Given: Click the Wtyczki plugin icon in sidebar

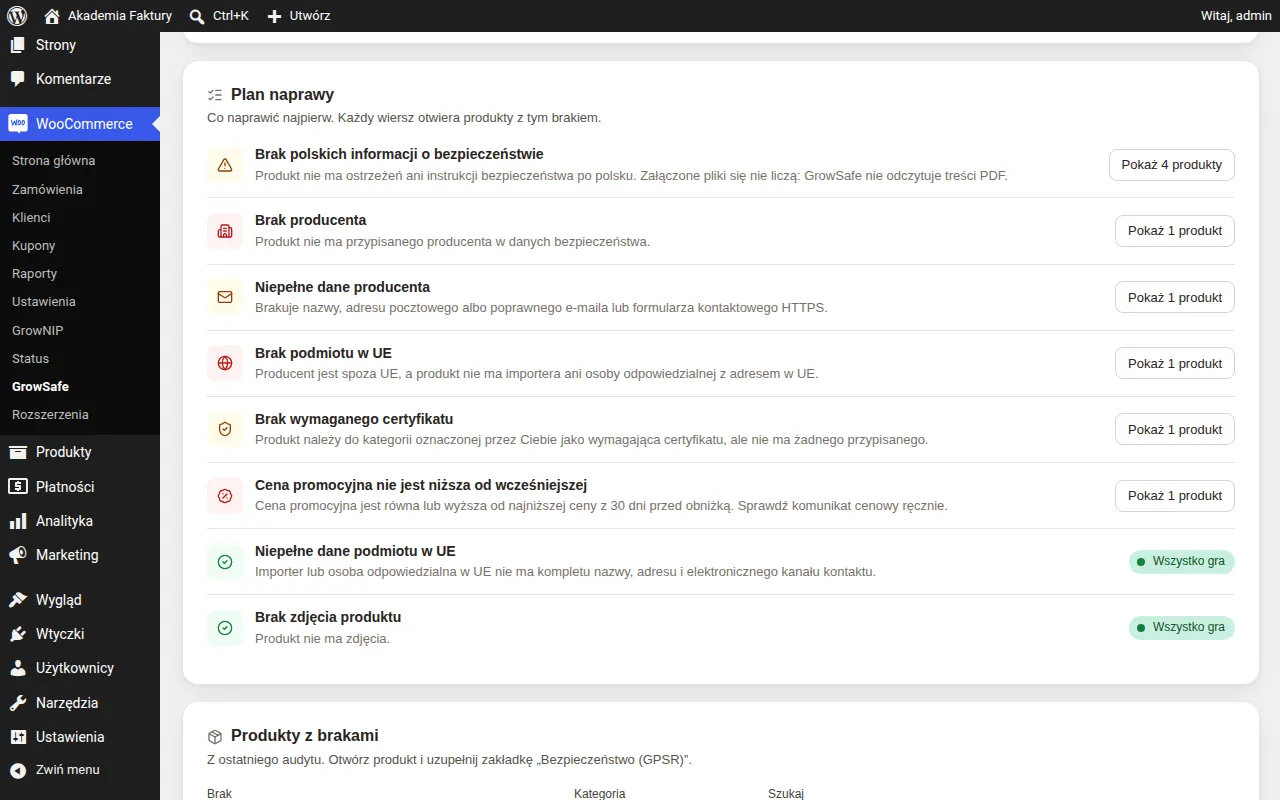Looking at the screenshot, I should 18,634.
